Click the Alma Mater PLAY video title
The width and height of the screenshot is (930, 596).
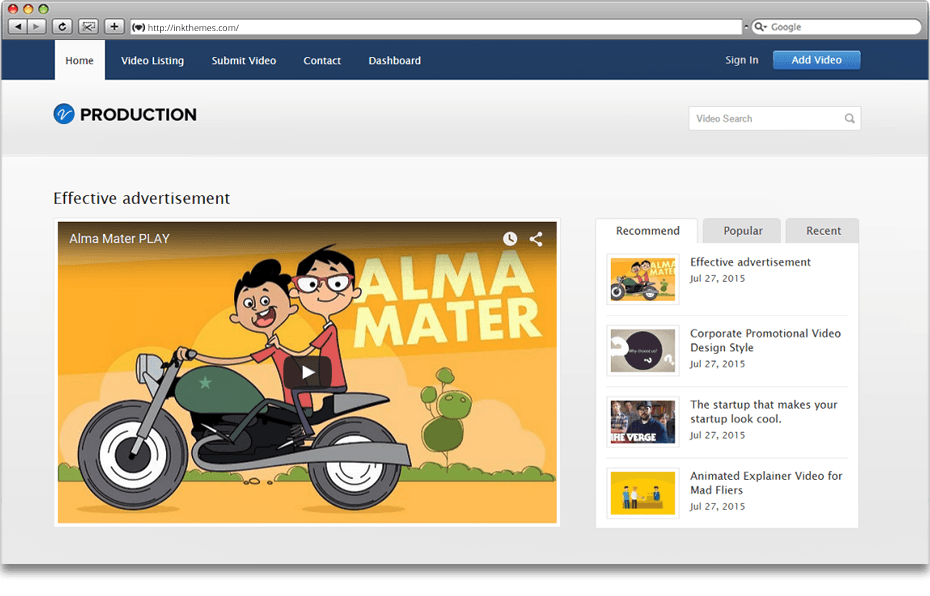(119, 238)
